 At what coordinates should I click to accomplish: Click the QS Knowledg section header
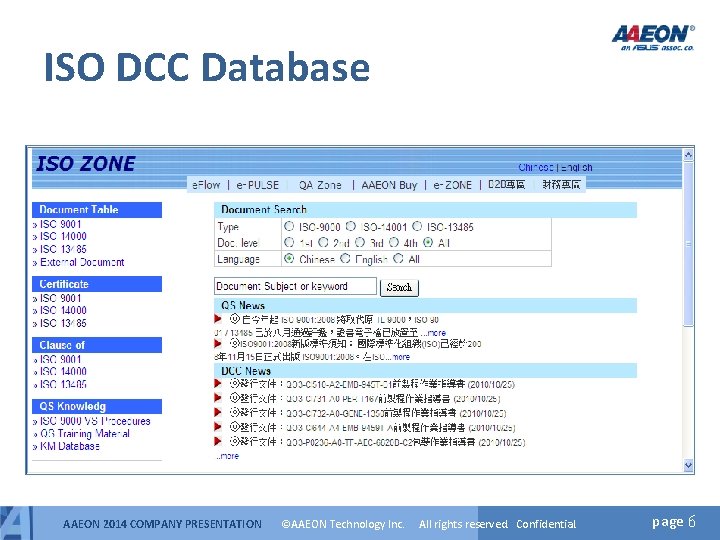97,406
